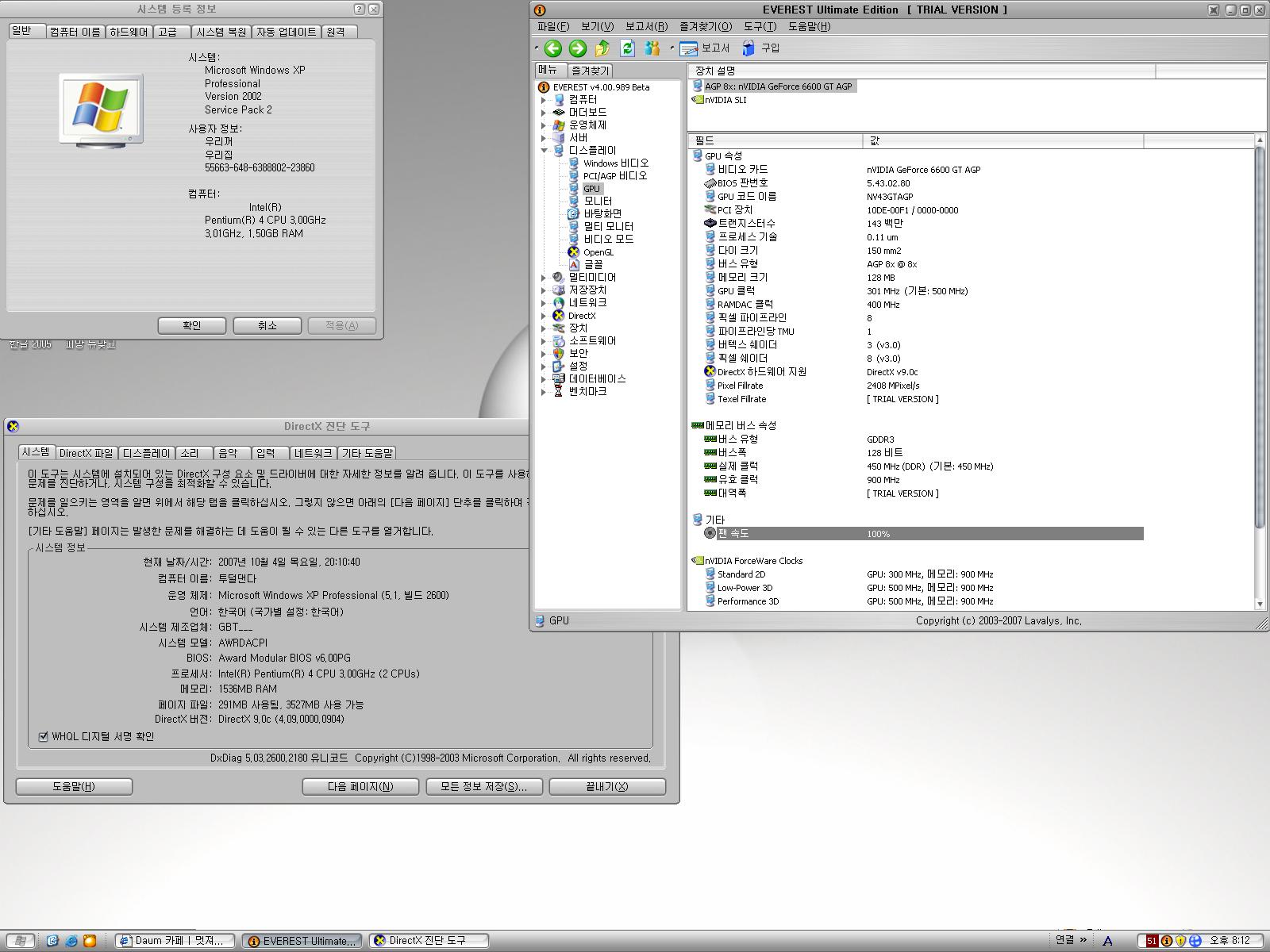
Task: Switch to Daum 카페 taskbar button
Action: 175,941
